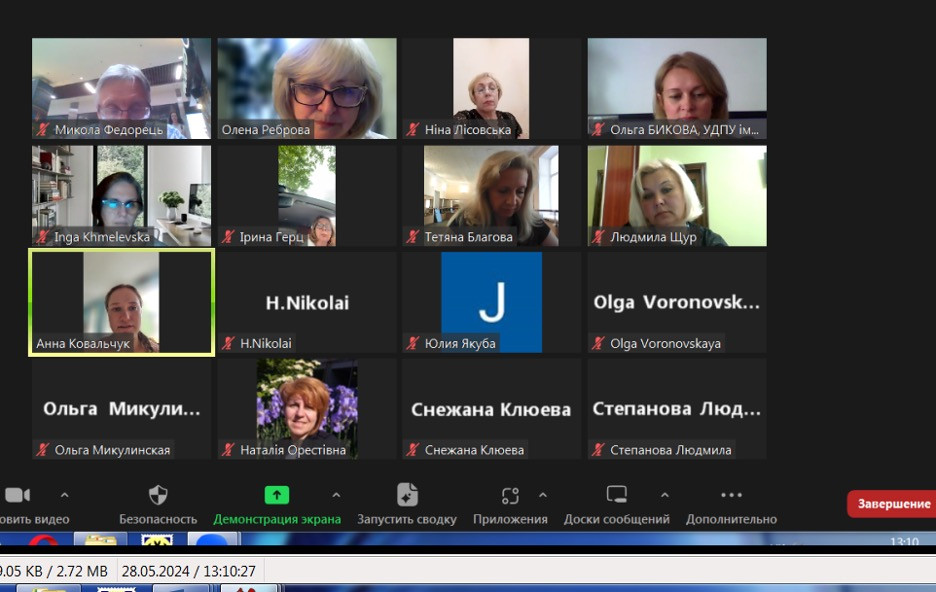The height and width of the screenshot is (592, 936).
Task: Click the Запустить сводку label
Action: pyautogui.click(x=407, y=519)
